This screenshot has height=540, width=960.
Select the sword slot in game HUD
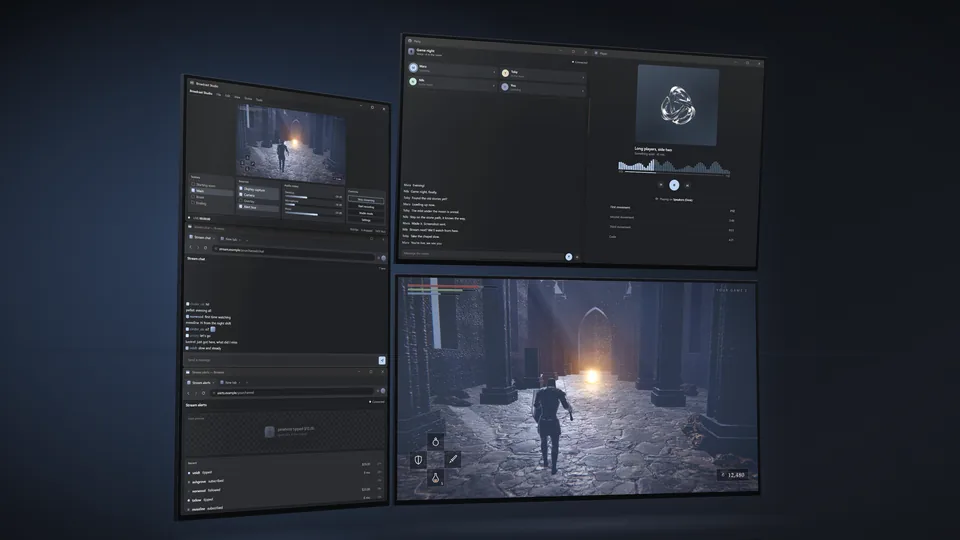(452, 459)
